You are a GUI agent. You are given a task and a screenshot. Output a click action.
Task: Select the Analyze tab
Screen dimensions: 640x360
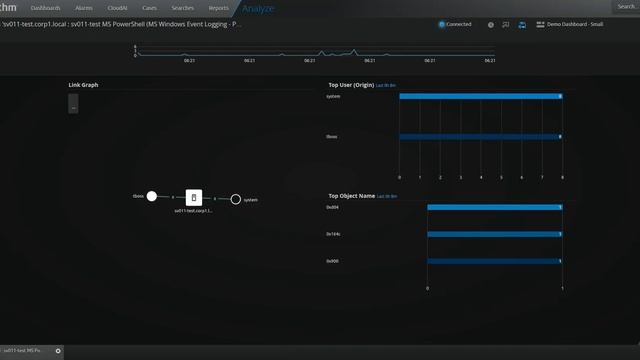click(x=258, y=9)
